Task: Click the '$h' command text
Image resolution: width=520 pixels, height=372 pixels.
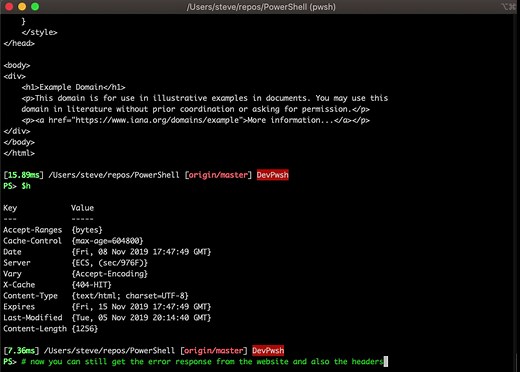Action: point(26,186)
